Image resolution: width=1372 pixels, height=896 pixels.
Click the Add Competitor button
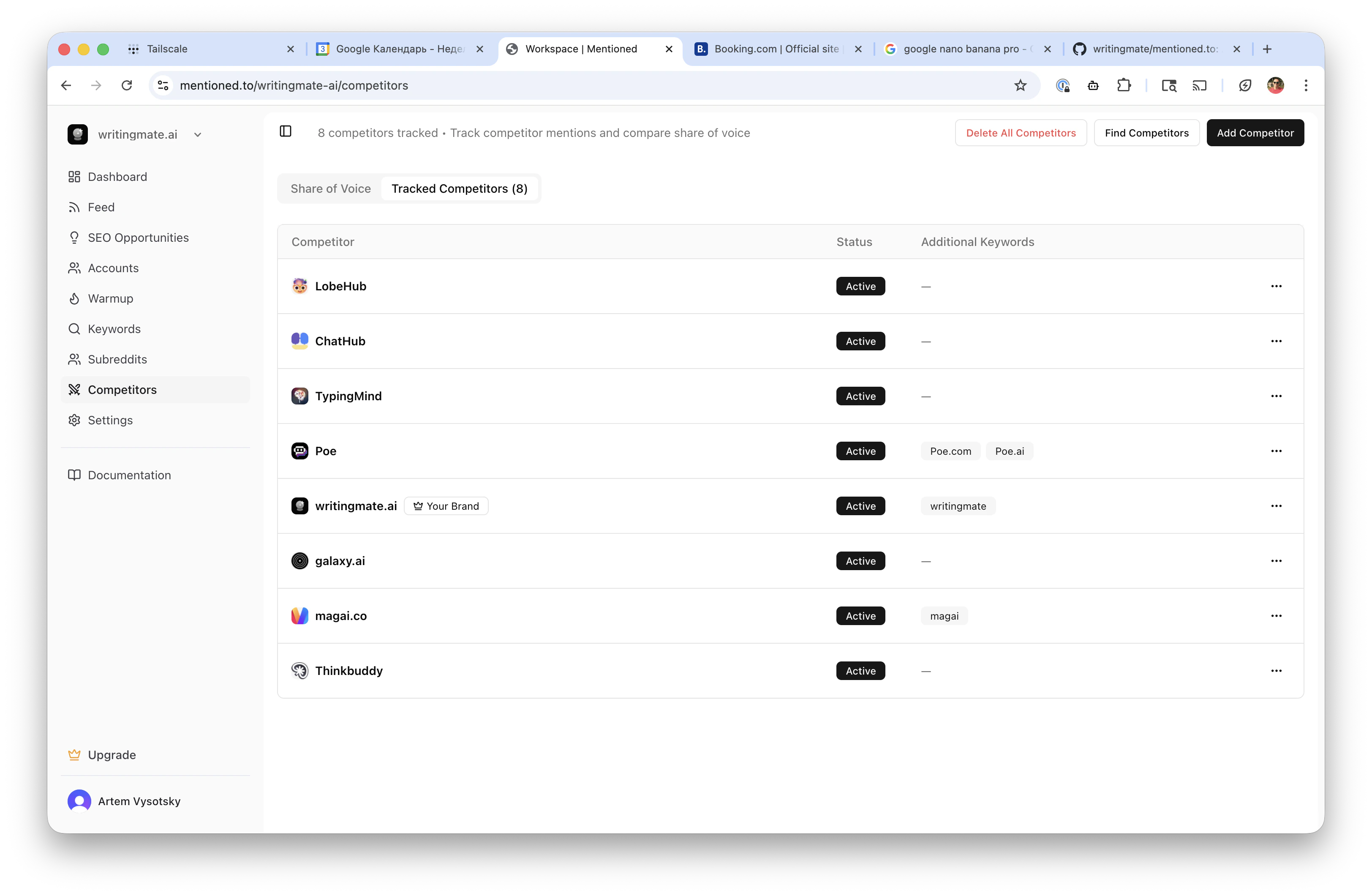point(1255,133)
